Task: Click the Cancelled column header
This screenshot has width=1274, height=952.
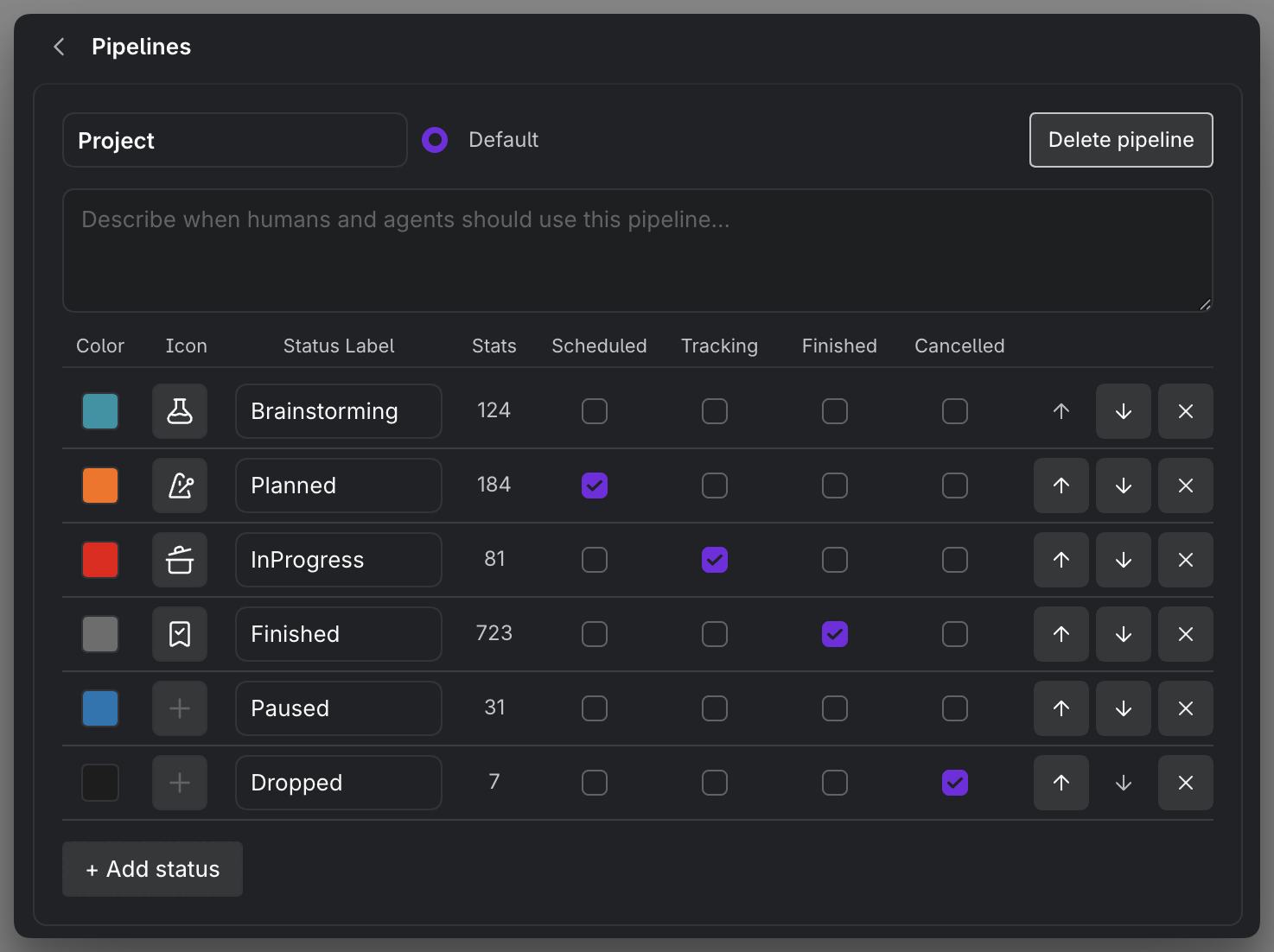Action: (x=959, y=346)
